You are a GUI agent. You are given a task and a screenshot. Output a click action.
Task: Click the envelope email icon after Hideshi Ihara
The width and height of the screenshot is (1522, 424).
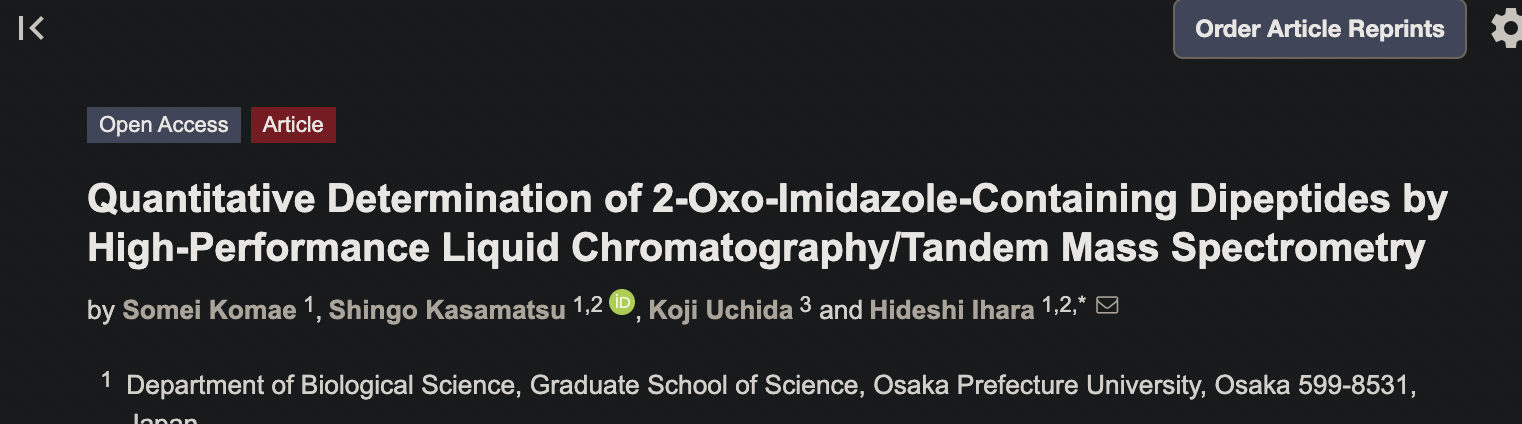[x=1107, y=306]
